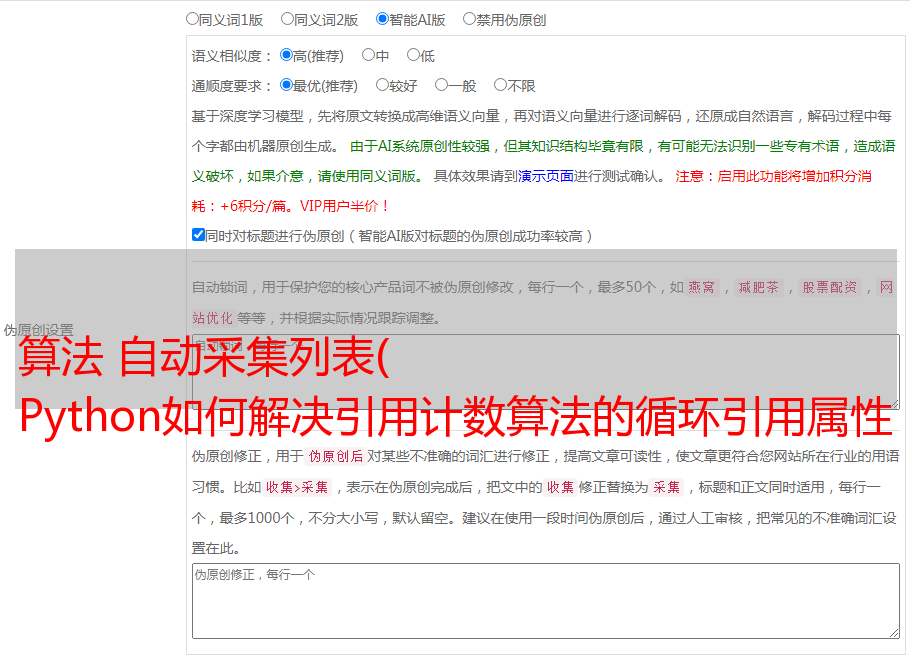Image resolution: width=911 pixels, height=658 pixels.
Task: Open the 演示页面 link
Action: (x=545, y=176)
